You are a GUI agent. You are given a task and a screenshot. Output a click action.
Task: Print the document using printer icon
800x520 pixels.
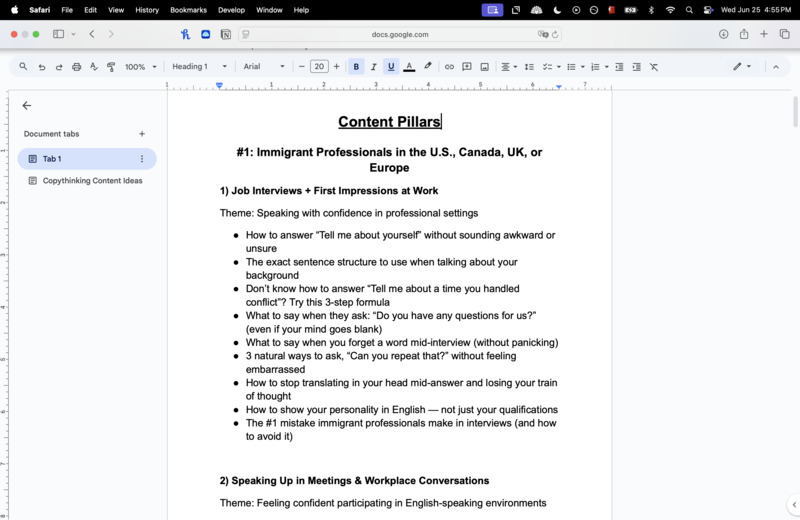[x=77, y=67]
